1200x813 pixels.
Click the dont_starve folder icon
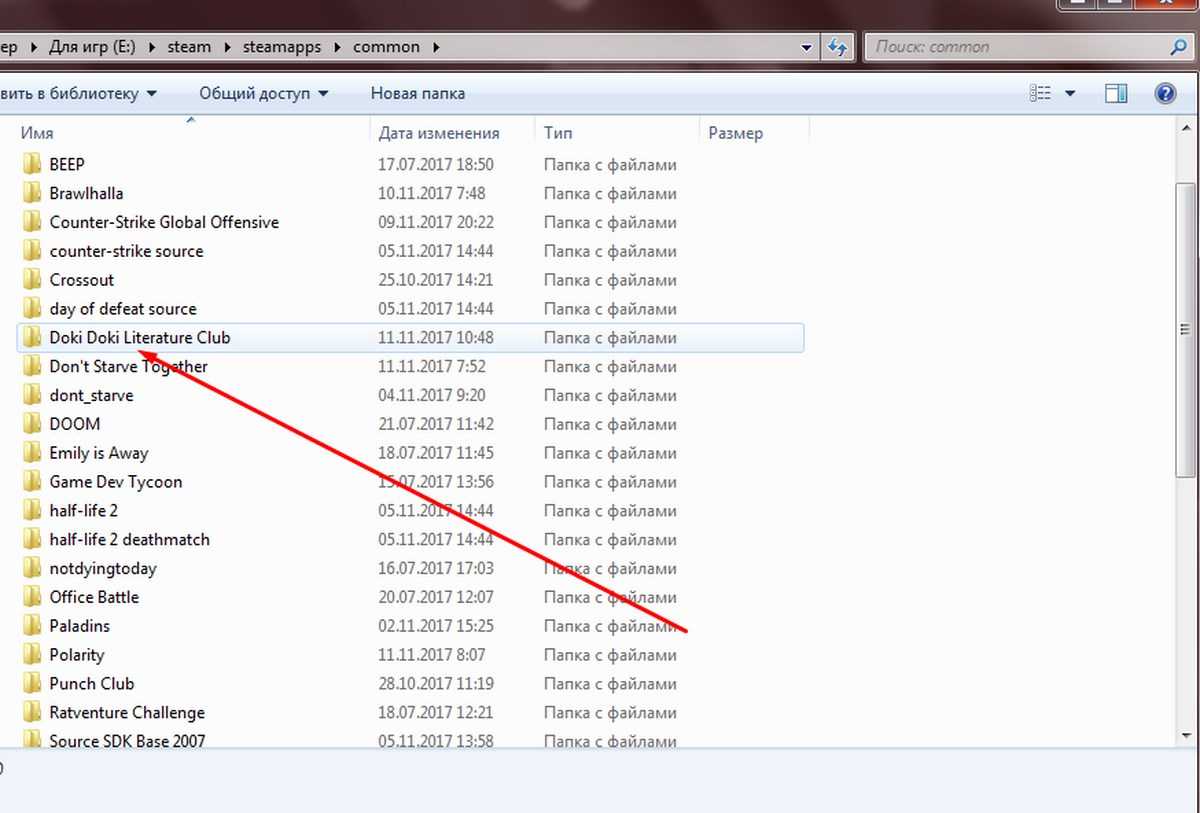coord(32,396)
